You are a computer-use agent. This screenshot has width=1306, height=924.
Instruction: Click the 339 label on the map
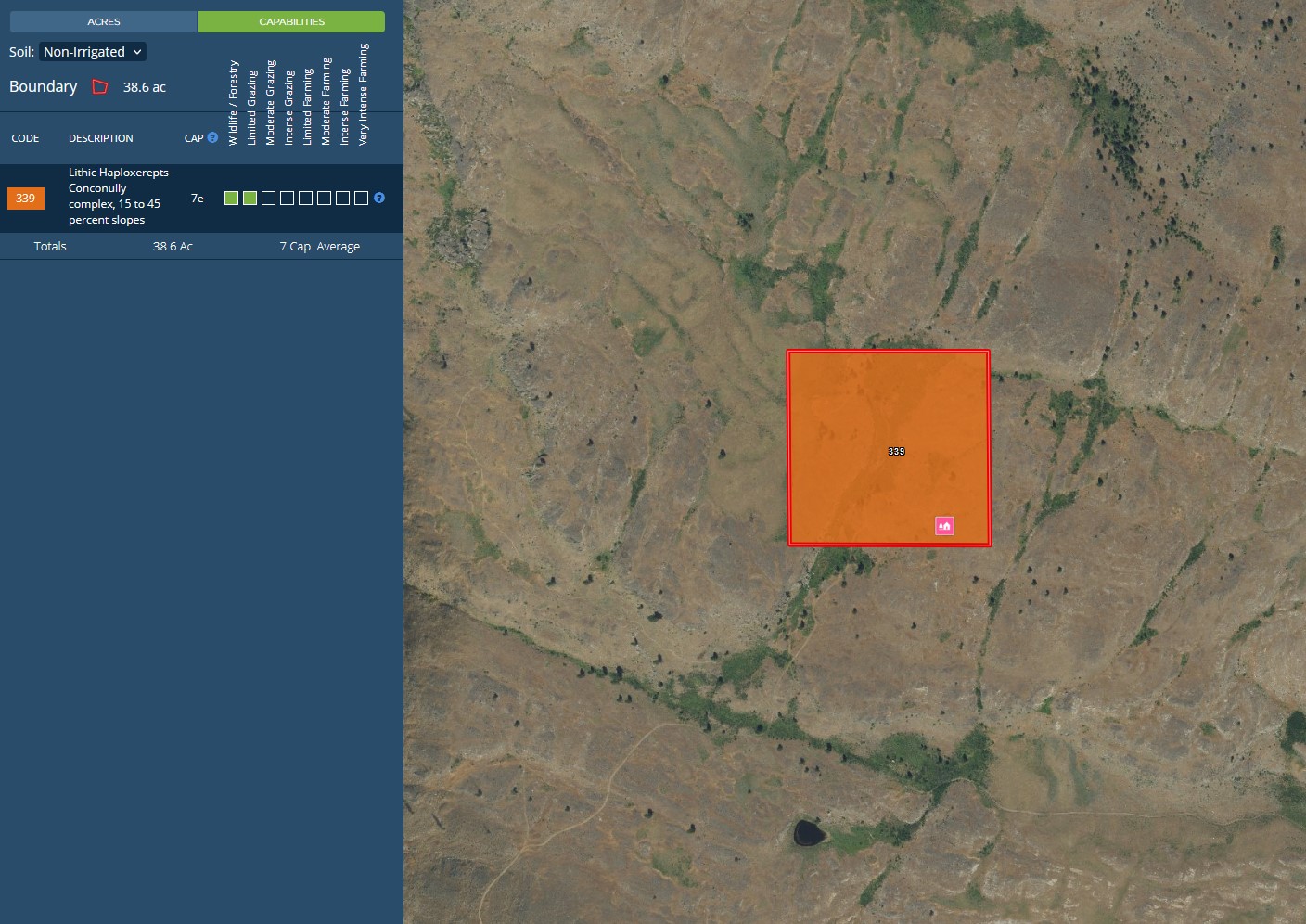click(x=896, y=452)
